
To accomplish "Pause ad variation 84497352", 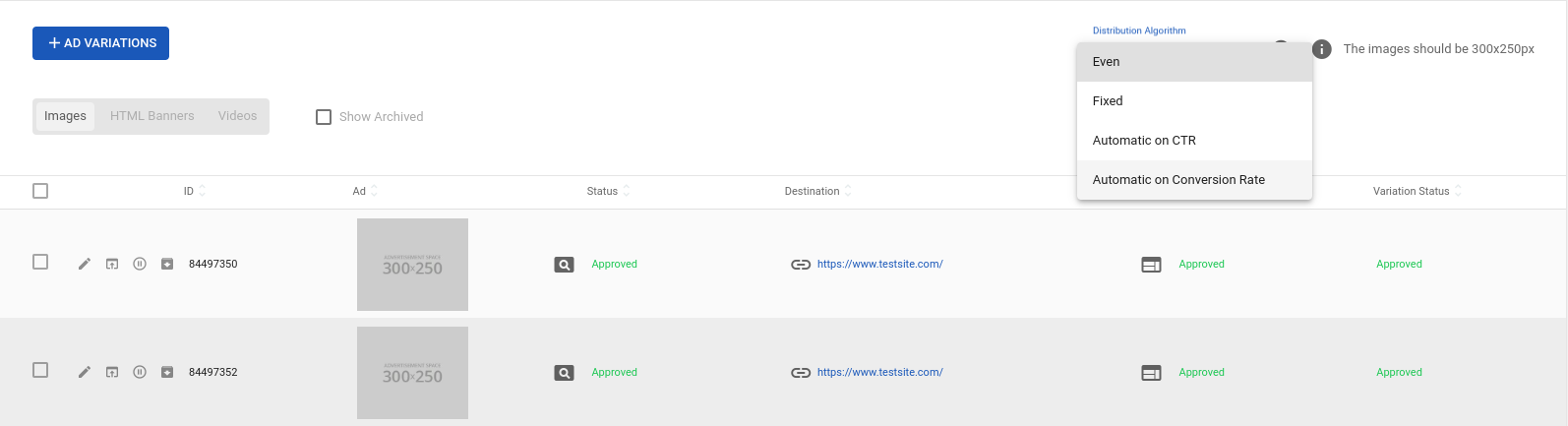I will click(140, 372).
